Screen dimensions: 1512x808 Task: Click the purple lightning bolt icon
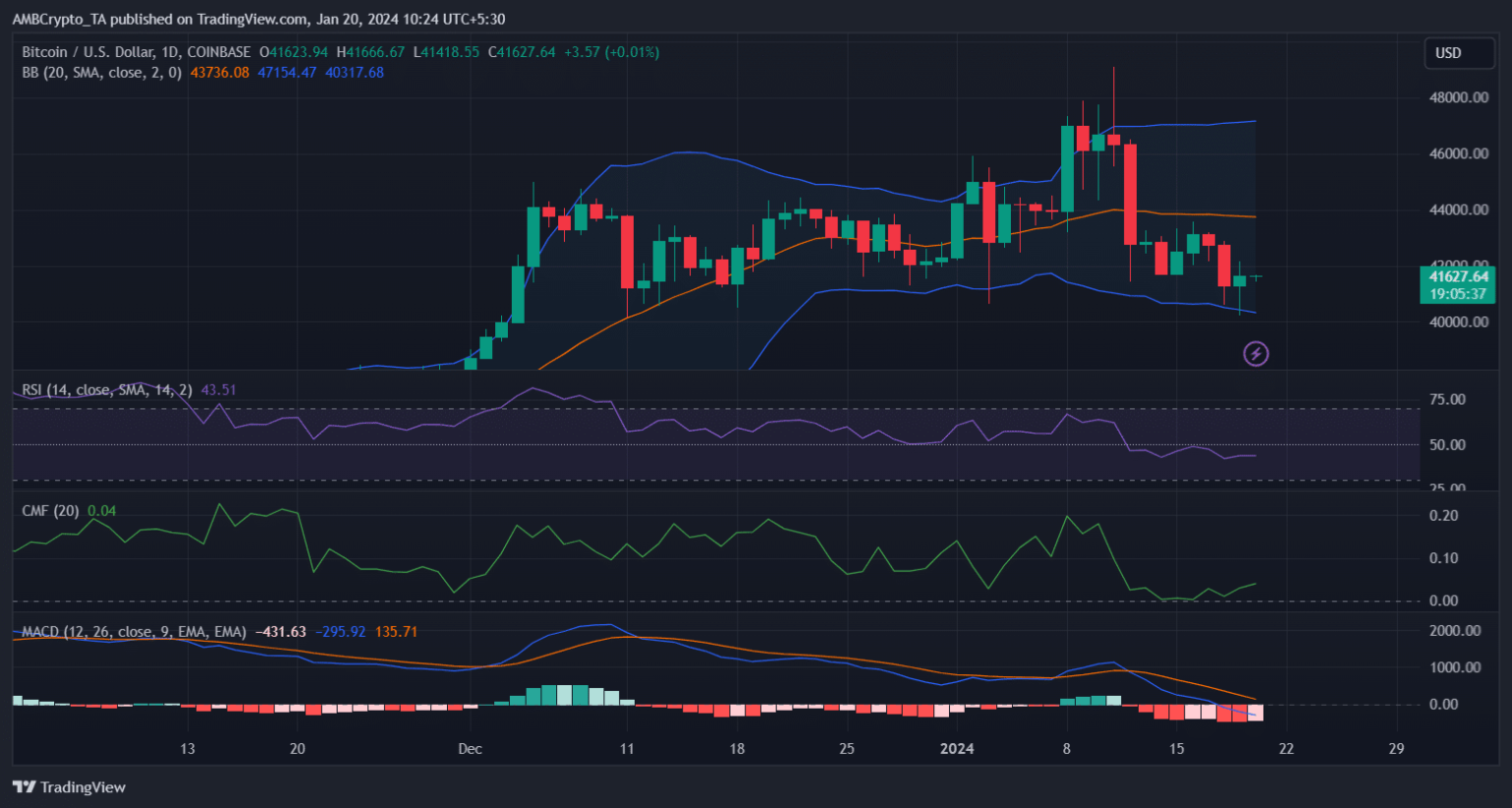[1255, 353]
